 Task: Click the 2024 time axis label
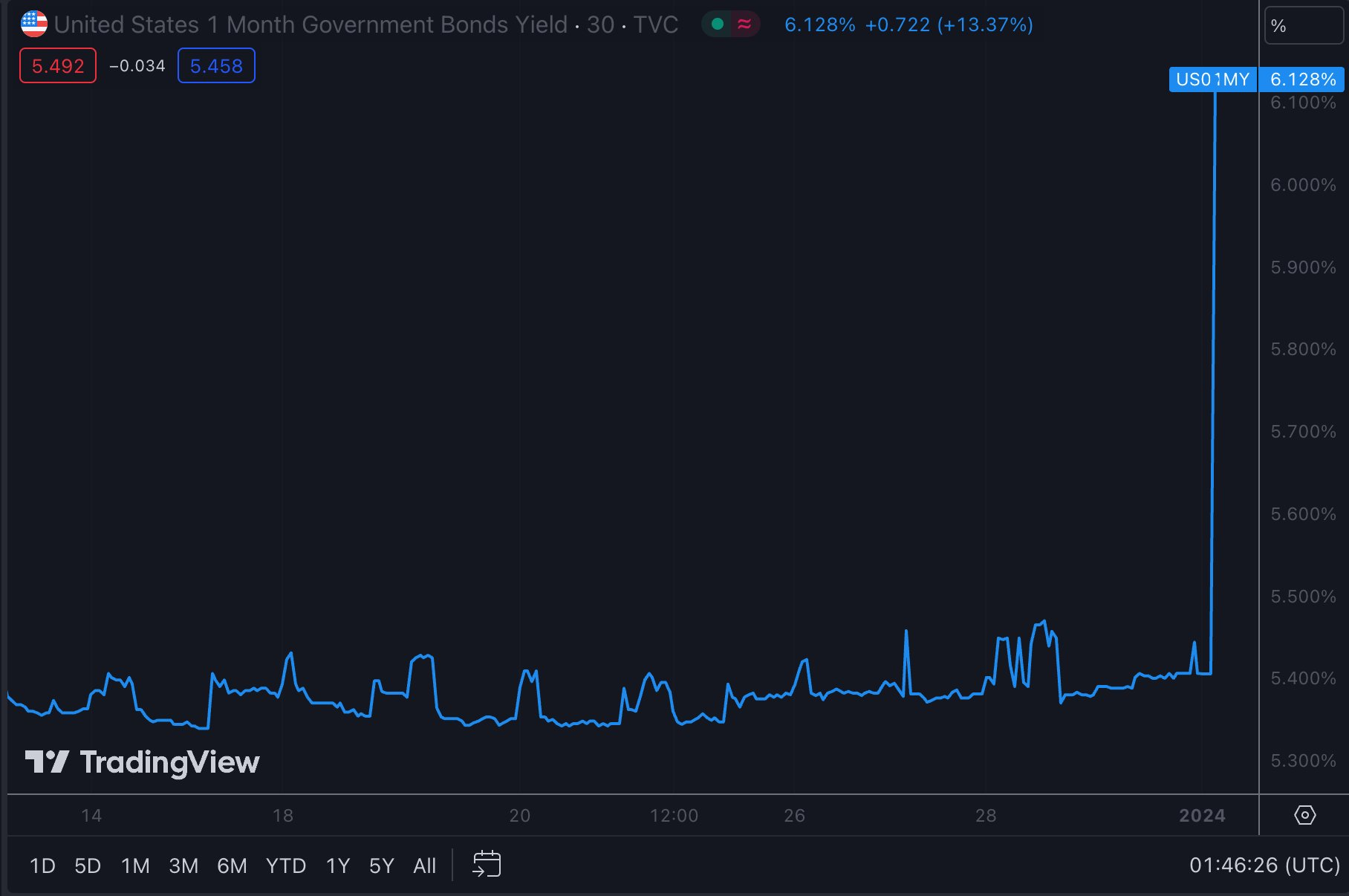click(1202, 816)
